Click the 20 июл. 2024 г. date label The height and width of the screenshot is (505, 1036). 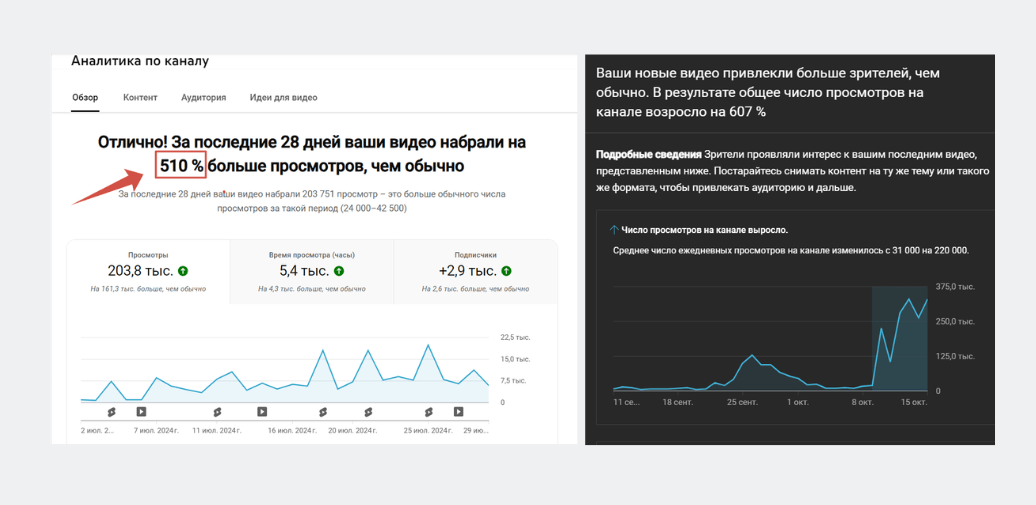click(x=353, y=430)
